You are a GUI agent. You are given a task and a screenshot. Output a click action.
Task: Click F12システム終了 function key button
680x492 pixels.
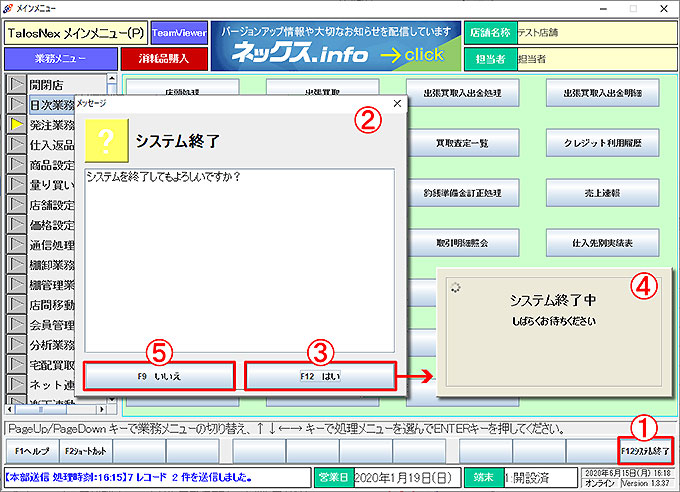click(645, 451)
